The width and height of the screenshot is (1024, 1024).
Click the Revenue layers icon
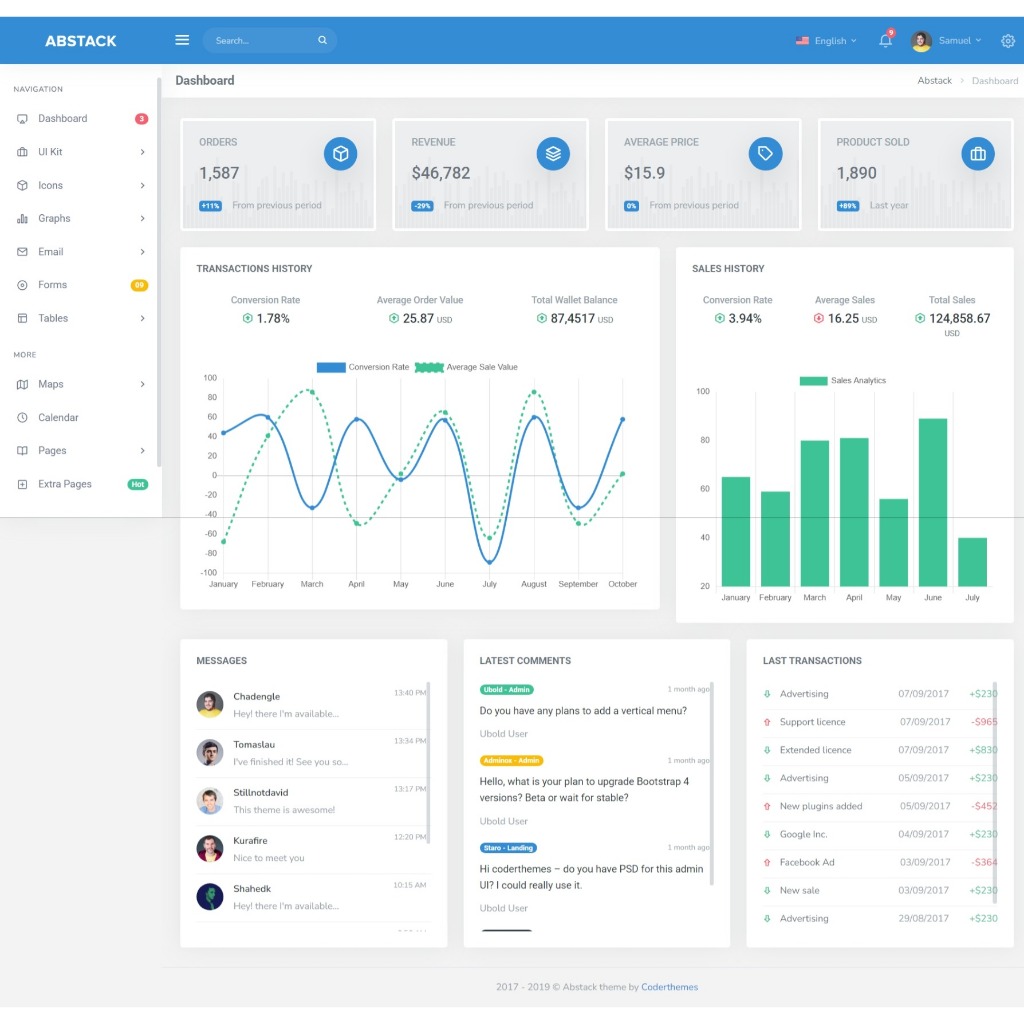coord(553,153)
